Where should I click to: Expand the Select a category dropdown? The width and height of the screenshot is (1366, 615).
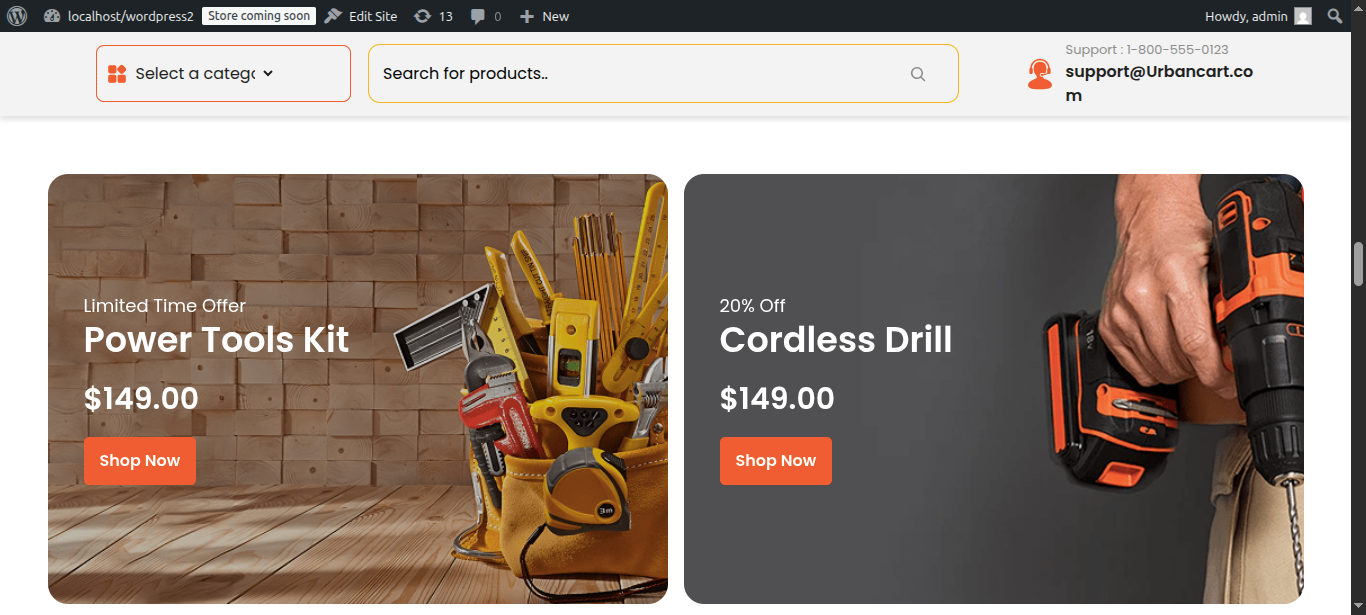pyautogui.click(x=223, y=73)
